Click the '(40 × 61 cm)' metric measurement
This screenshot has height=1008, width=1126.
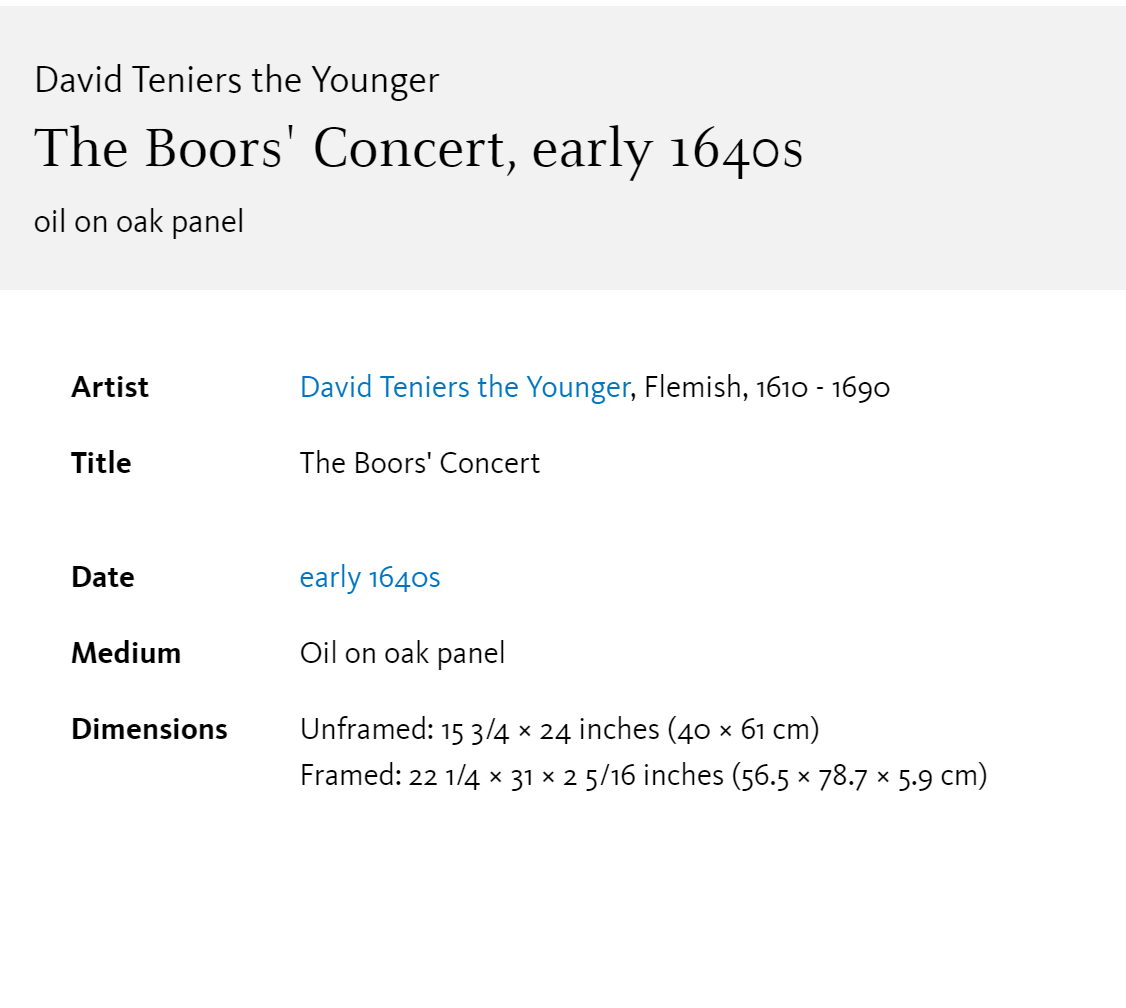point(744,731)
